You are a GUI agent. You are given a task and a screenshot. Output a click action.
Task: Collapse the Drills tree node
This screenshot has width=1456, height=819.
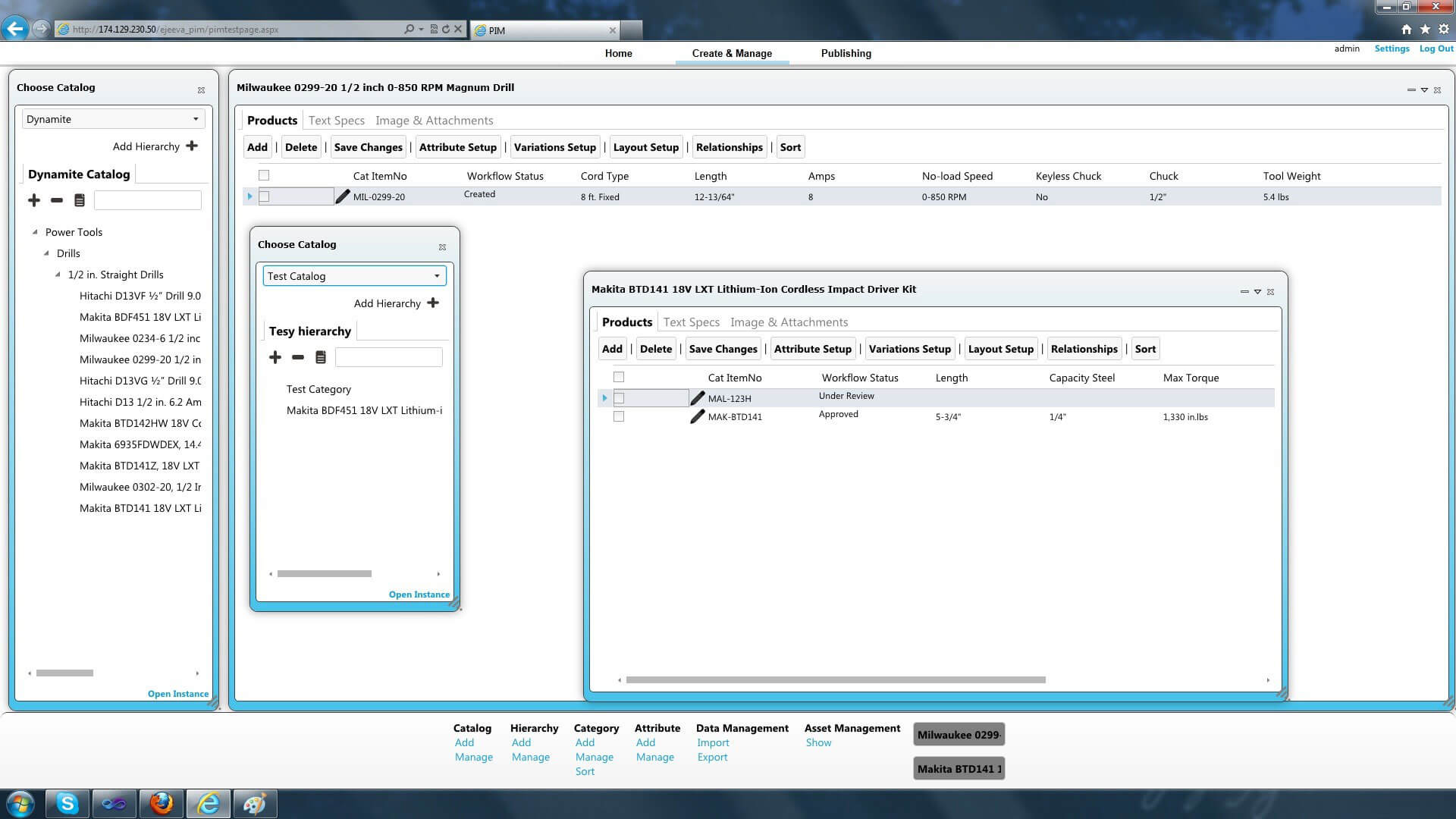[x=46, y=253]
